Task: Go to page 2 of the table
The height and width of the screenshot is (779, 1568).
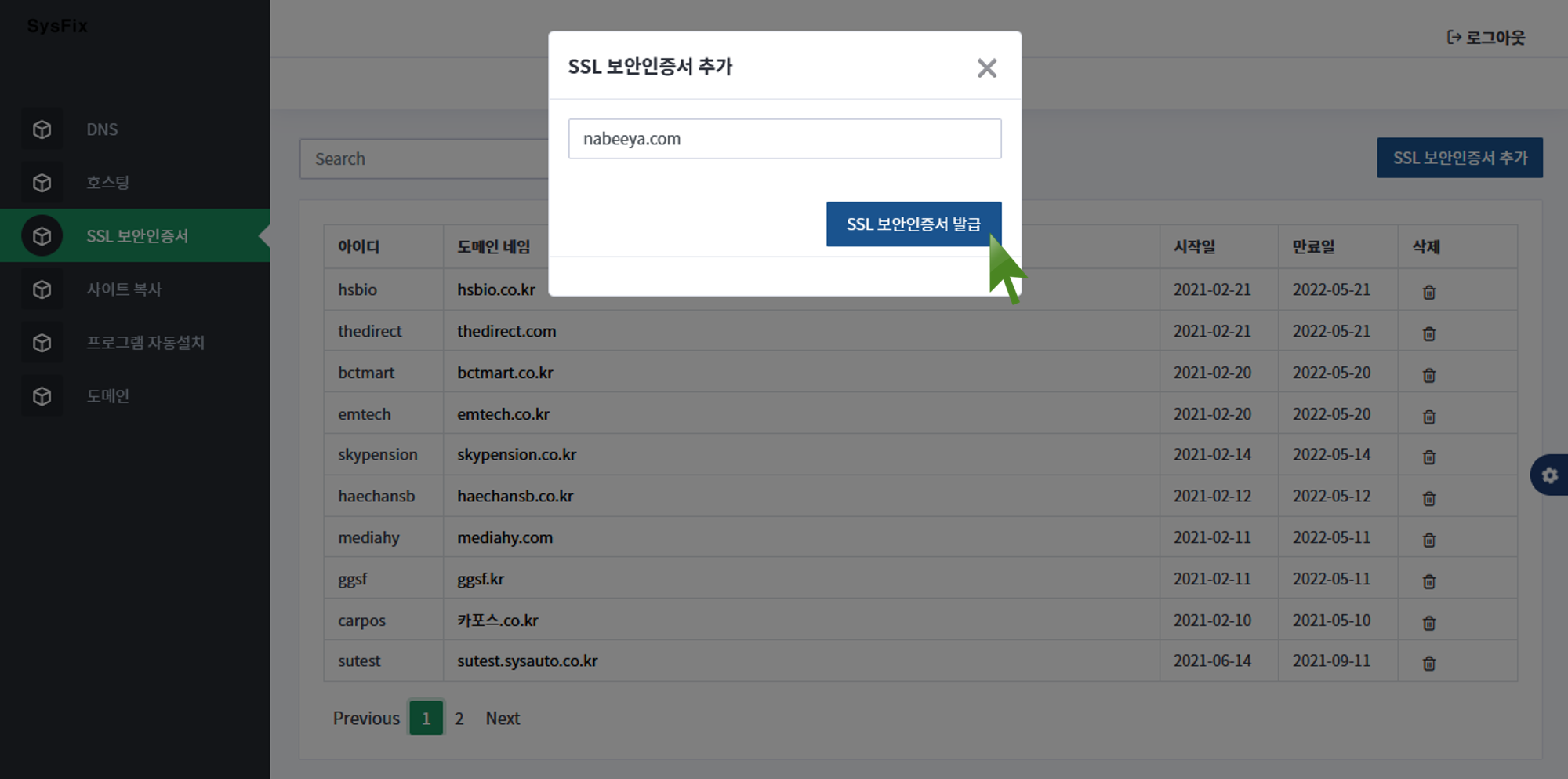Action: 459,718
